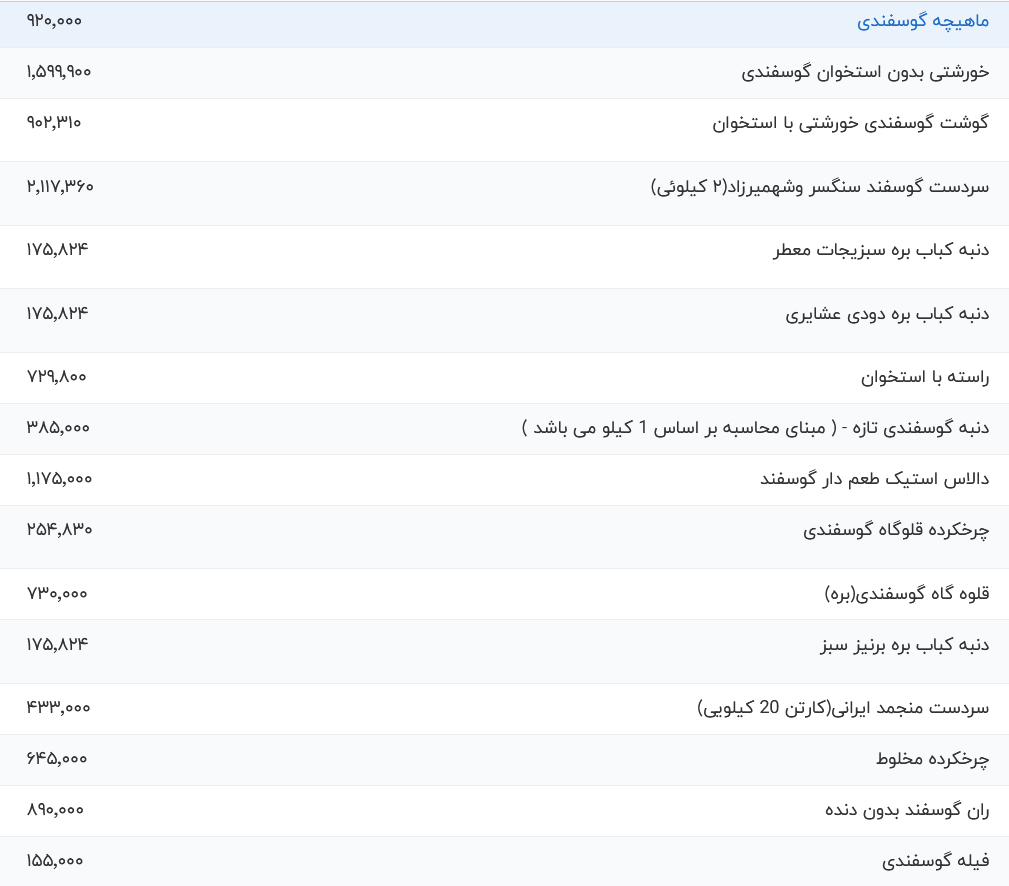The image size is (1009, 886).
Task: Select دالاس استیک طعم دار گوسفند
Action: (874, 479)
